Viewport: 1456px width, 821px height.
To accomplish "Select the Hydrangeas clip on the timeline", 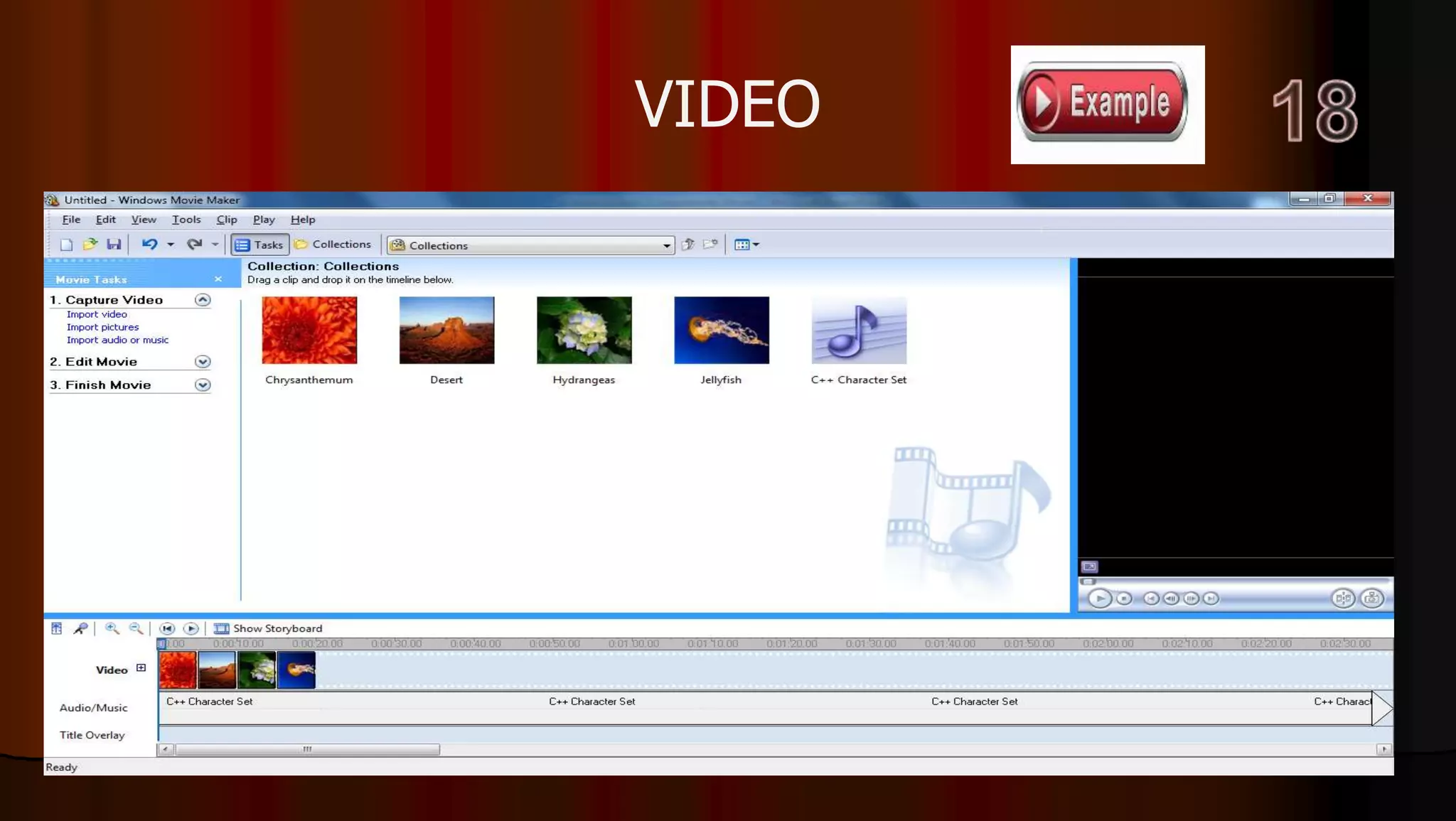I will click(x=257, y=670).
